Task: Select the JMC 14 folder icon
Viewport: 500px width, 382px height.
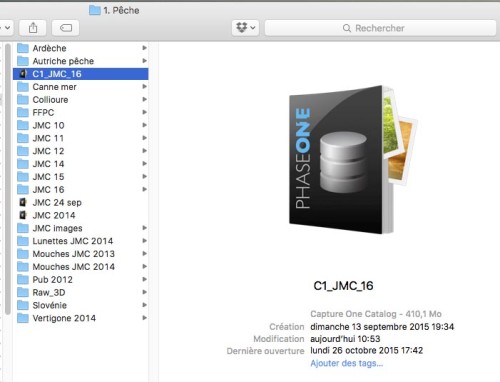Action: (23, 164)
